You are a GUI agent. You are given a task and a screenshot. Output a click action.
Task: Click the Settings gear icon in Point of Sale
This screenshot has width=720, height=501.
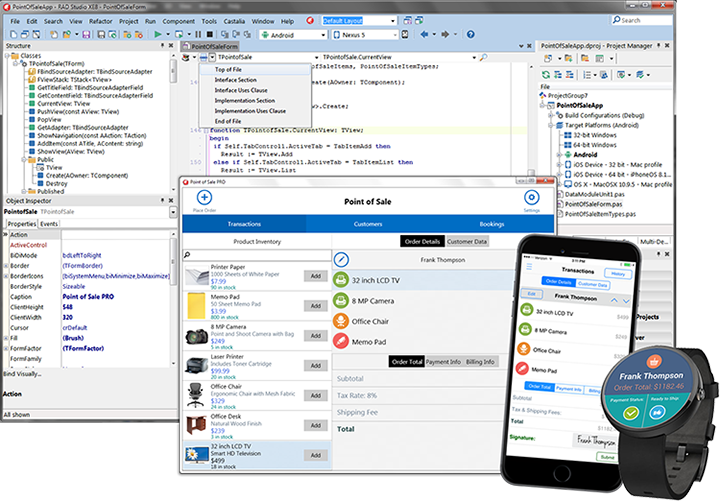click(x=532, y=197)
